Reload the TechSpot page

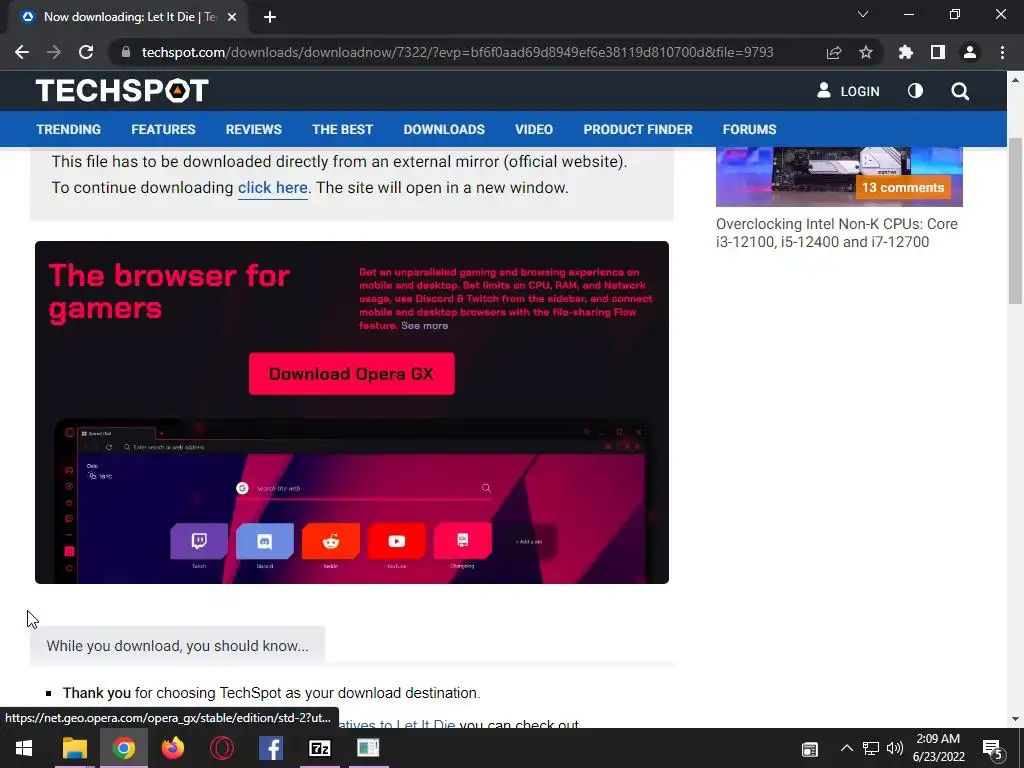coord(86,52)
